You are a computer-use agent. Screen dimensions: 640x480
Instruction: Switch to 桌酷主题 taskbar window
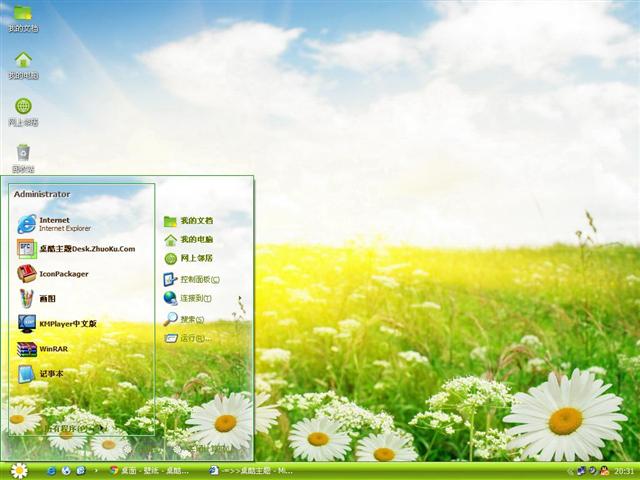click(251, 471)
